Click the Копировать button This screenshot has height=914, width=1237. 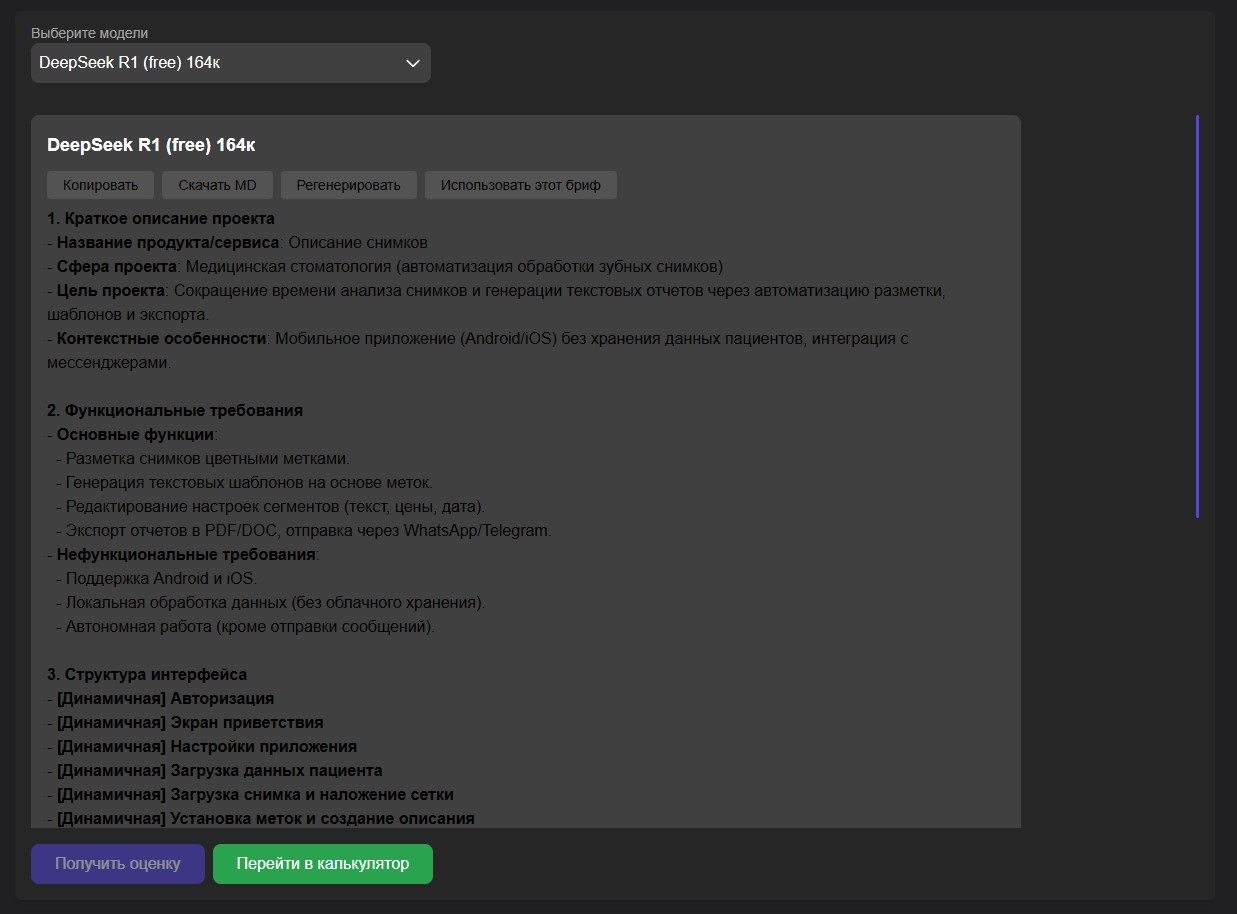[x=100, y=185]
